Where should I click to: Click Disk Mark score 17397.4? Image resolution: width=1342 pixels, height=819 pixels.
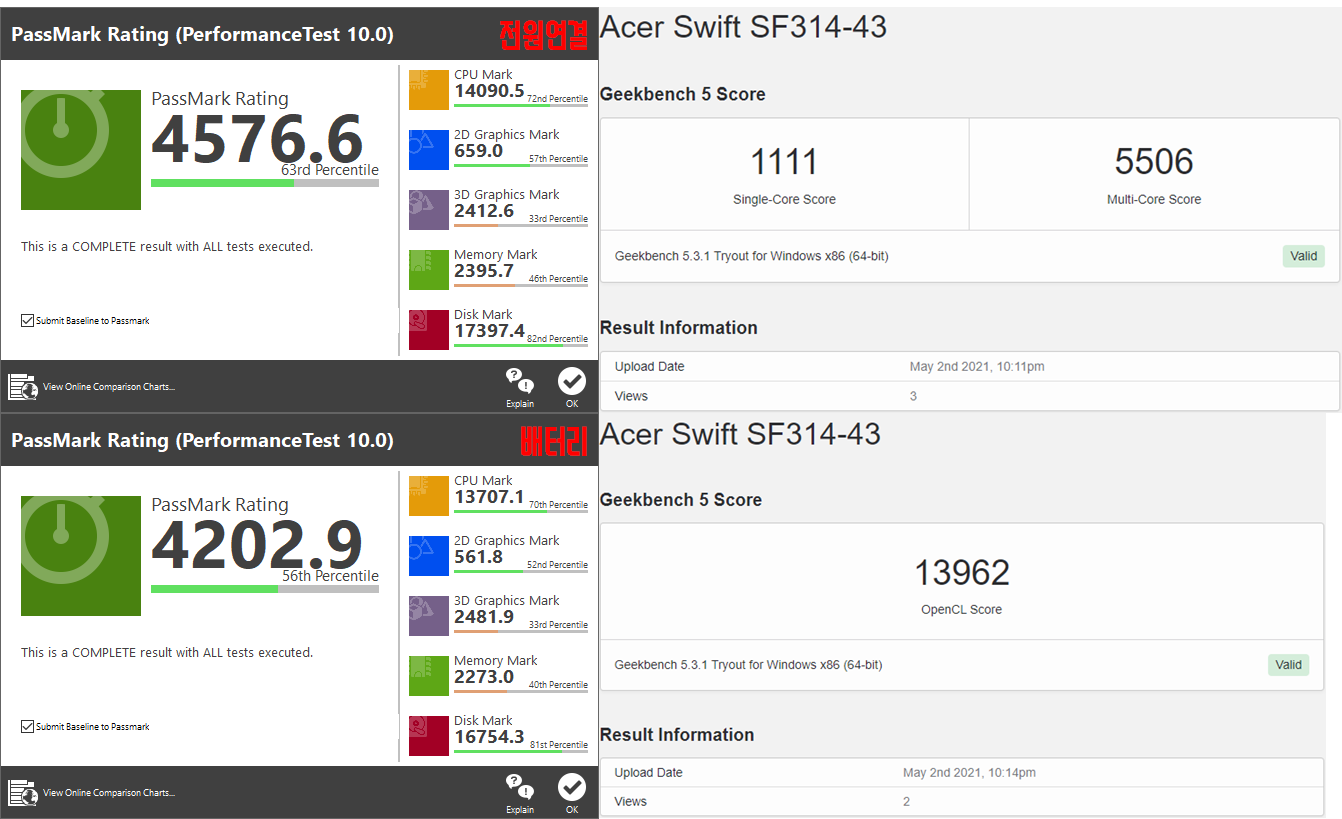pyautogui.click(x=489, y=331)
